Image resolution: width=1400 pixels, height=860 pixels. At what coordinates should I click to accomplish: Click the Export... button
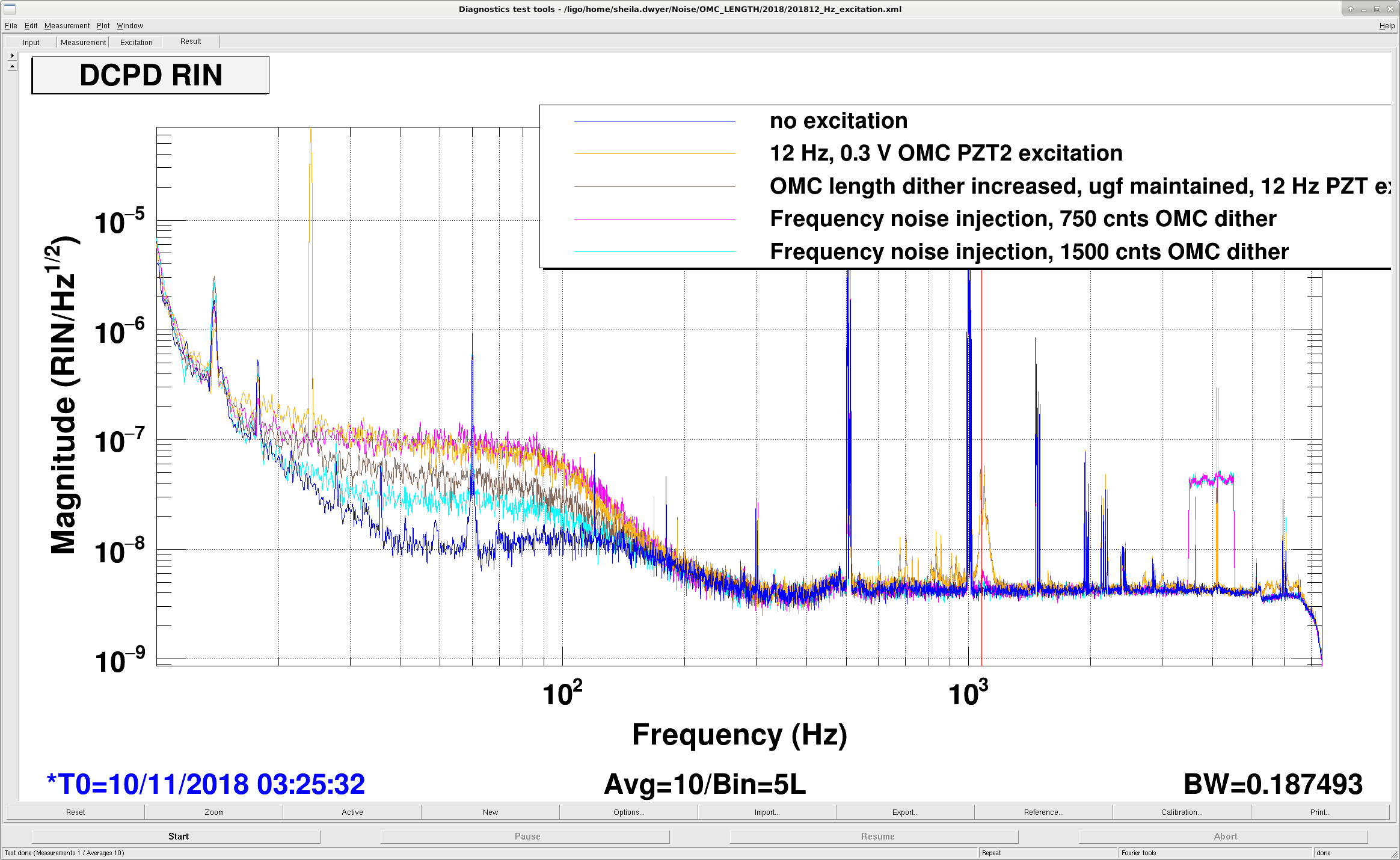tap(905, 812)
